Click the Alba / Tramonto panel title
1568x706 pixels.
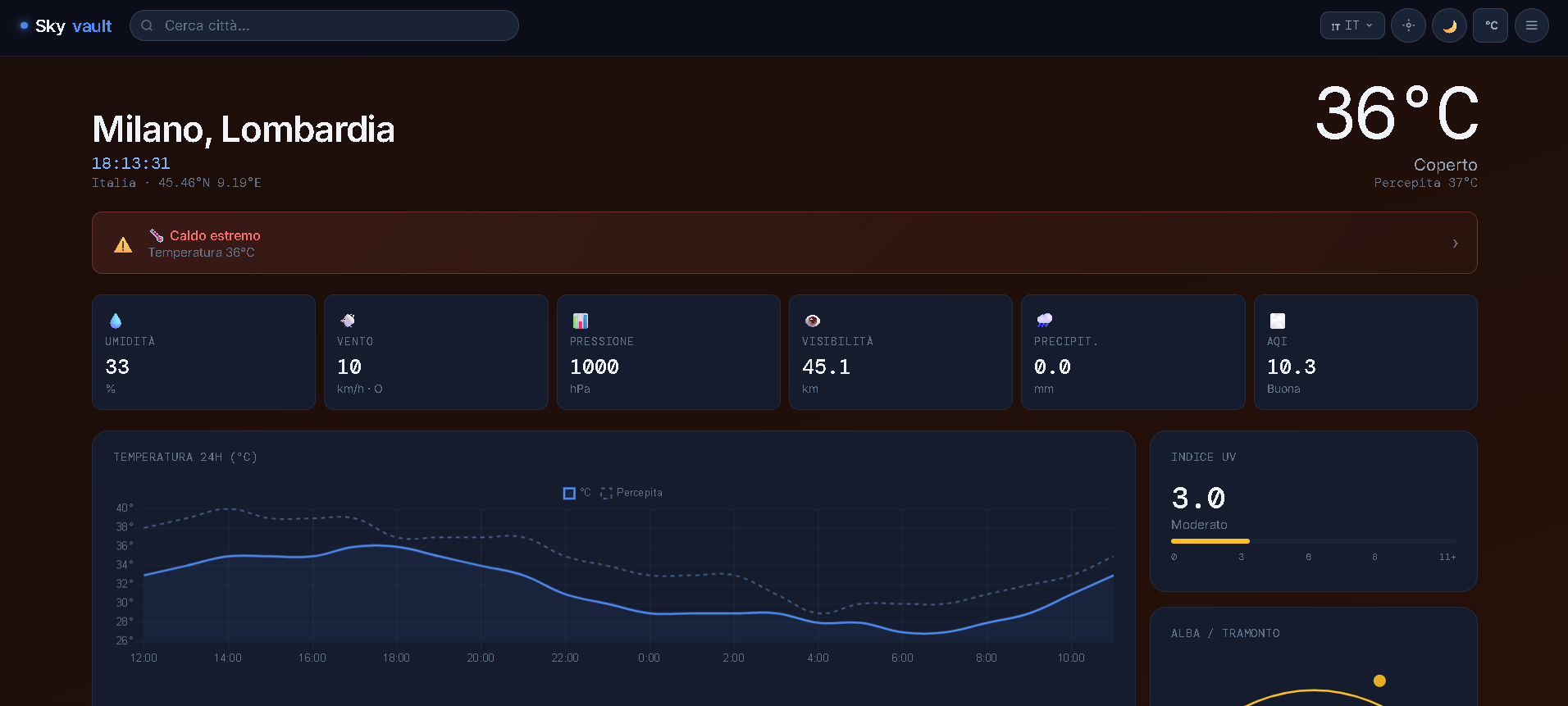[1225, 633]
